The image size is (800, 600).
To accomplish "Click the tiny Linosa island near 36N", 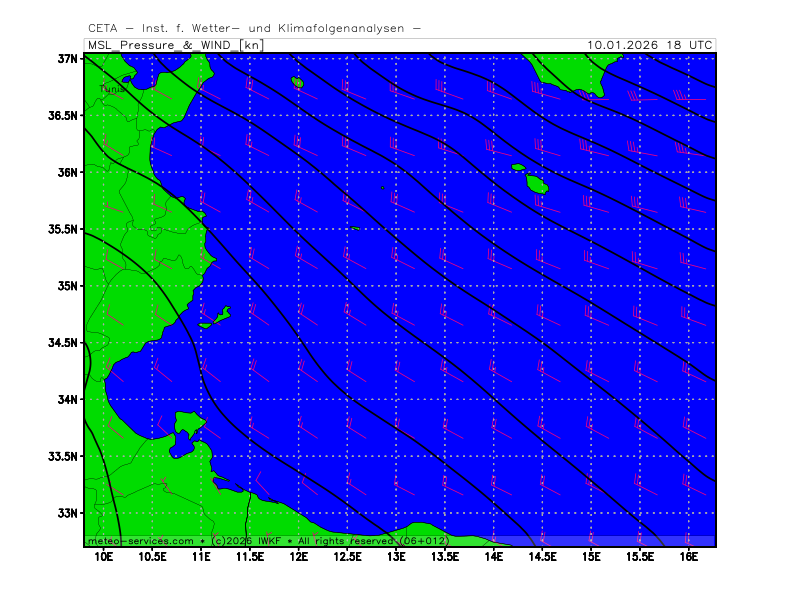I will (x=382, y=187).
